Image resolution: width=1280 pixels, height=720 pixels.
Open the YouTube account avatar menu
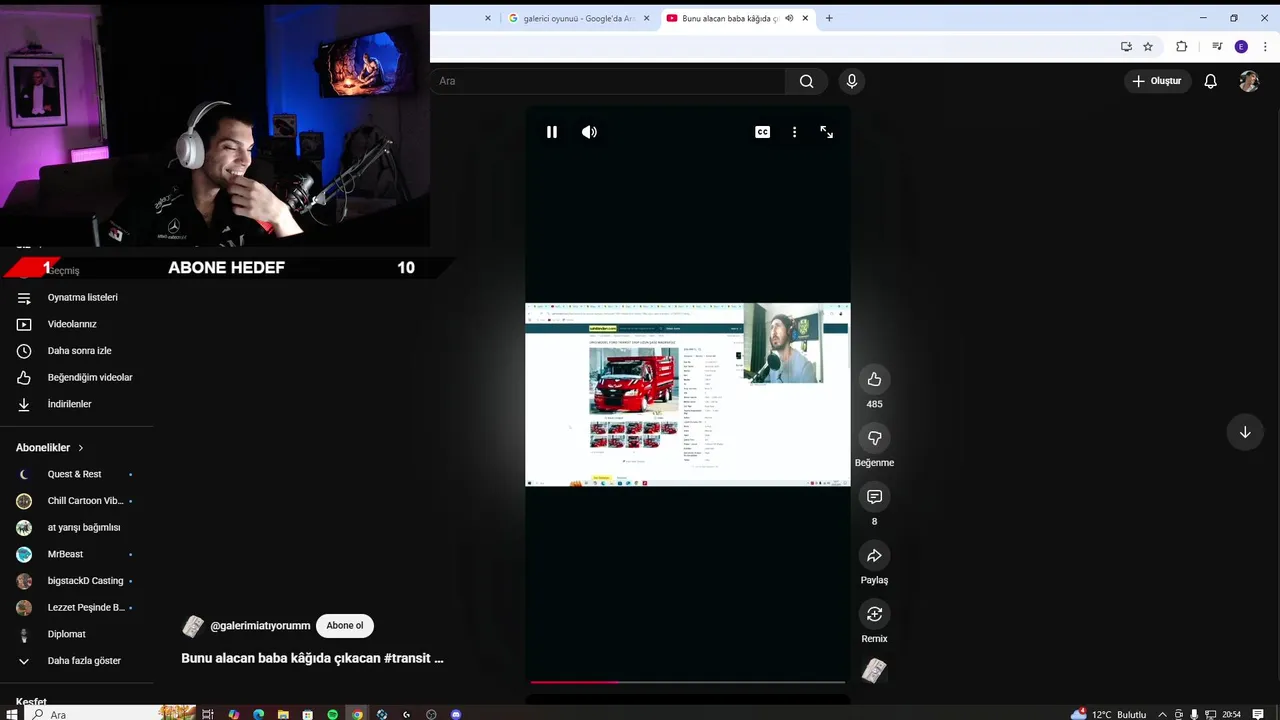pos(1249,81)
